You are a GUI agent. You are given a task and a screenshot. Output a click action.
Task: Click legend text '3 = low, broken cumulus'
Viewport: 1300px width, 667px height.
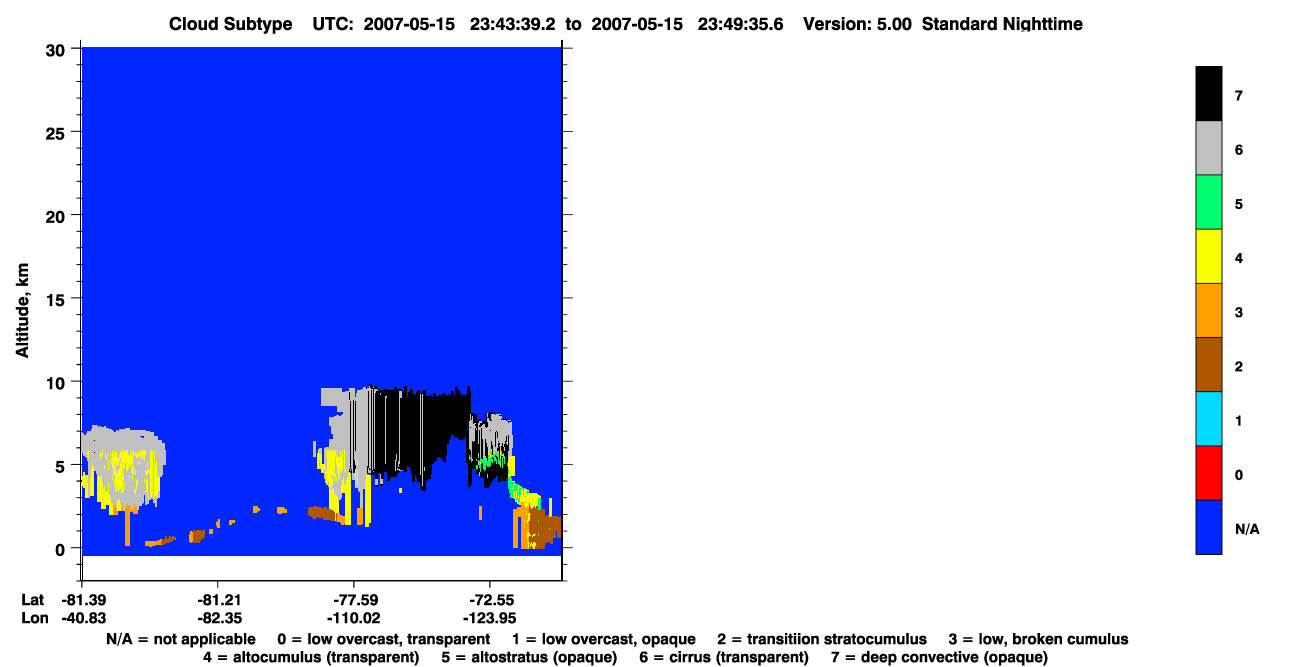[1038, 639]
